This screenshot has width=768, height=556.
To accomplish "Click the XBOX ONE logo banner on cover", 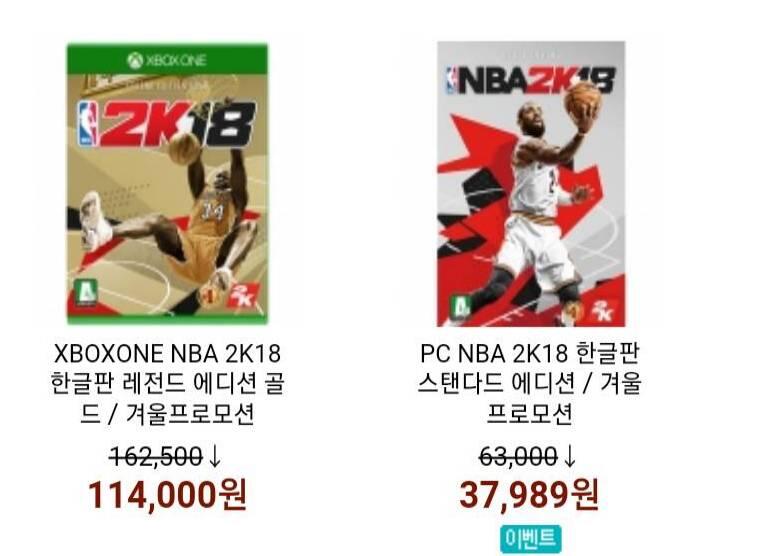I will 168,60.
